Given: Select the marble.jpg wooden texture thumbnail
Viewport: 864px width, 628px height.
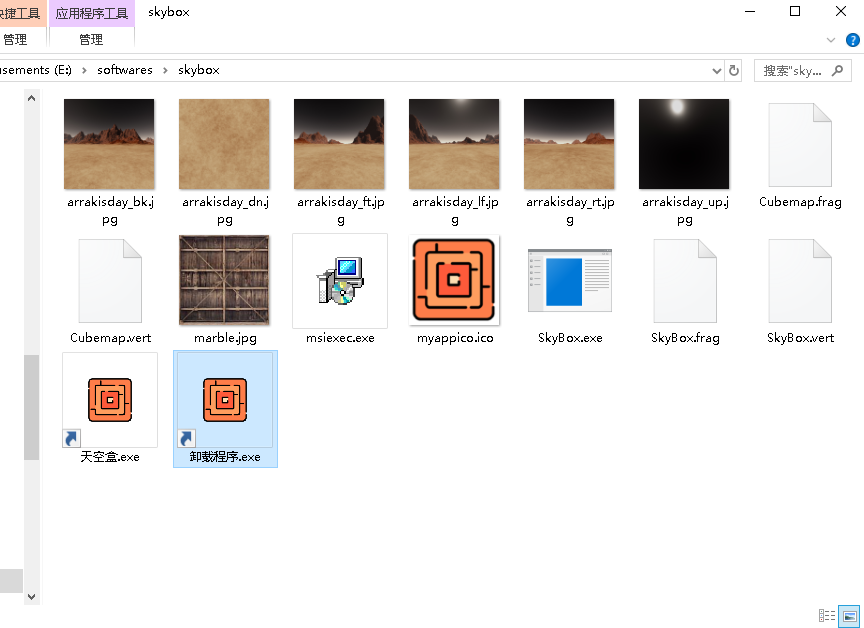Looking at the screenshot, I should click(x=224, y=280).
